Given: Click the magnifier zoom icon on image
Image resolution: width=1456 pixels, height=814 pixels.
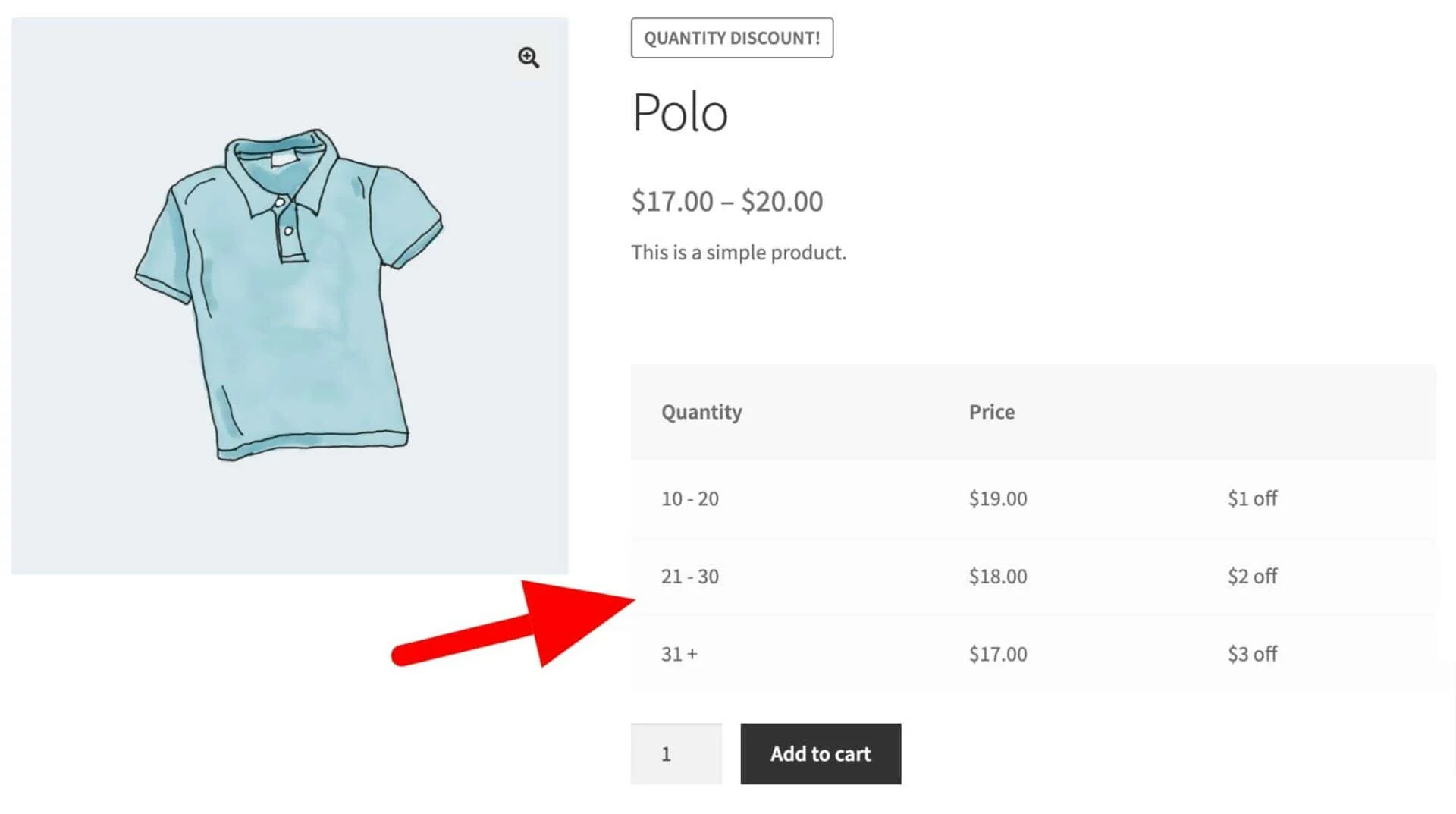Looking at the screenshot, I should click(529, 58).
